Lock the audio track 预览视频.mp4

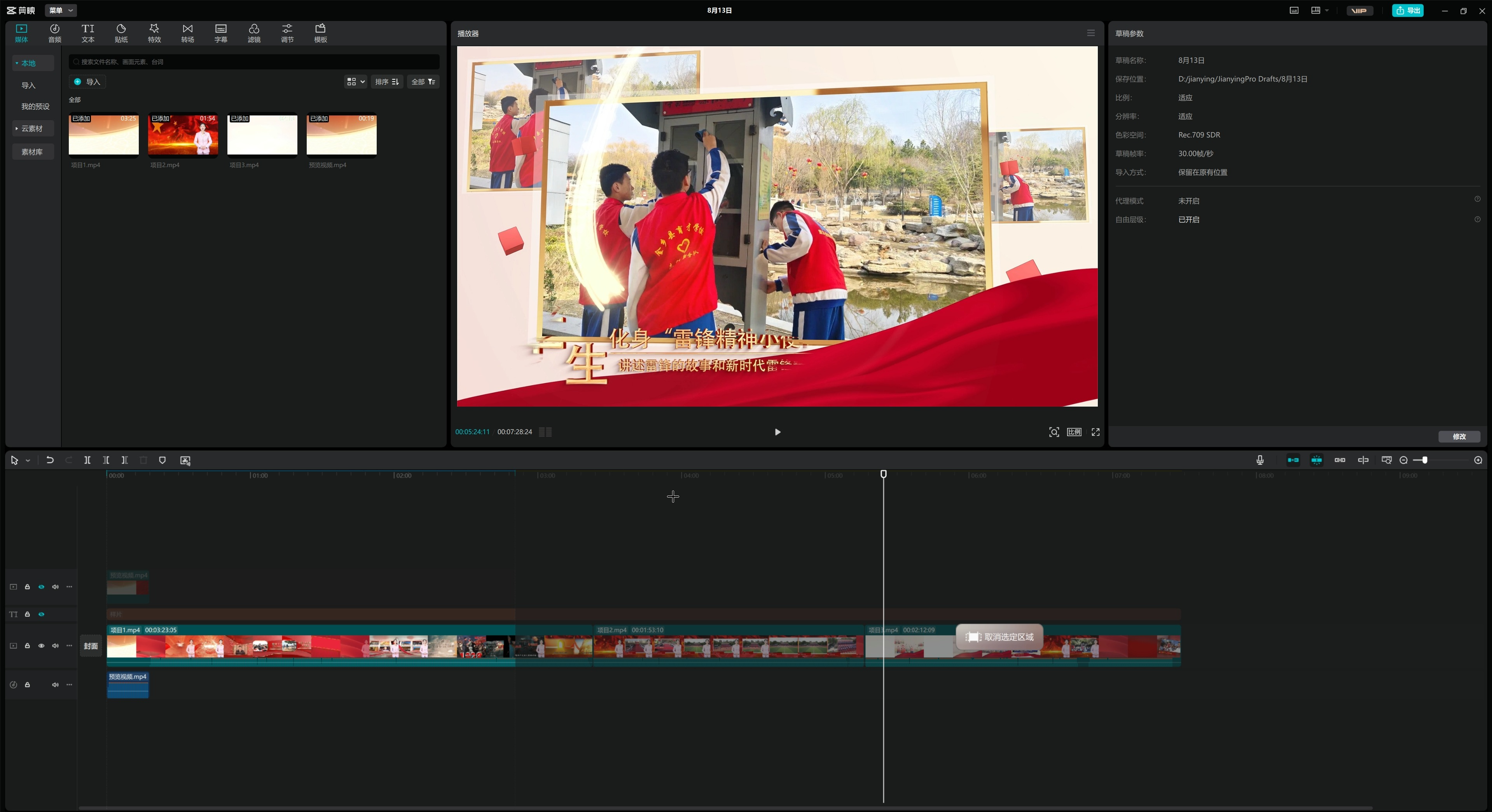tap(27, 685)
